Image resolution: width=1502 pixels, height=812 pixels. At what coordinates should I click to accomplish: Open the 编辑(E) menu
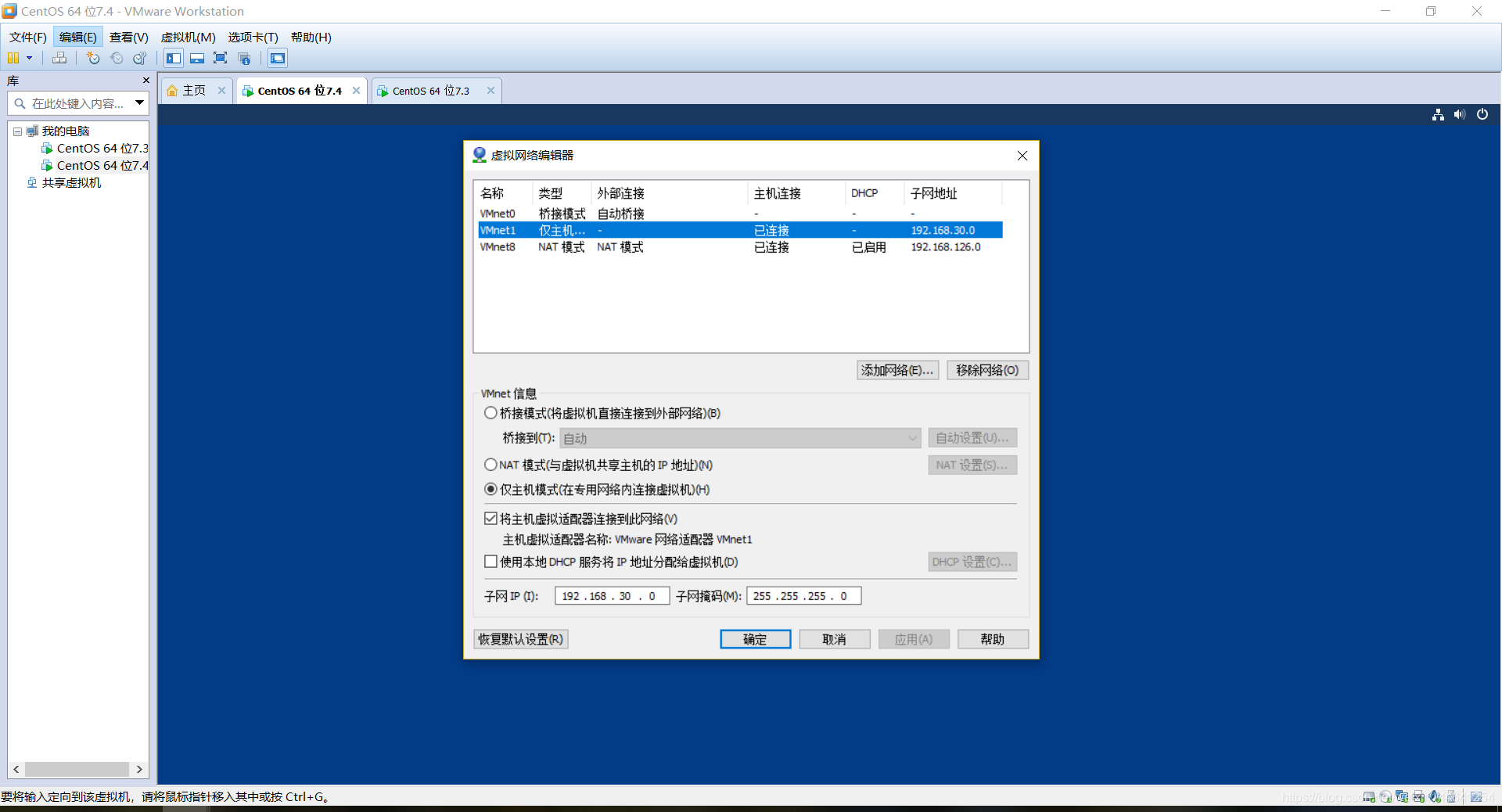pos(77,37)
